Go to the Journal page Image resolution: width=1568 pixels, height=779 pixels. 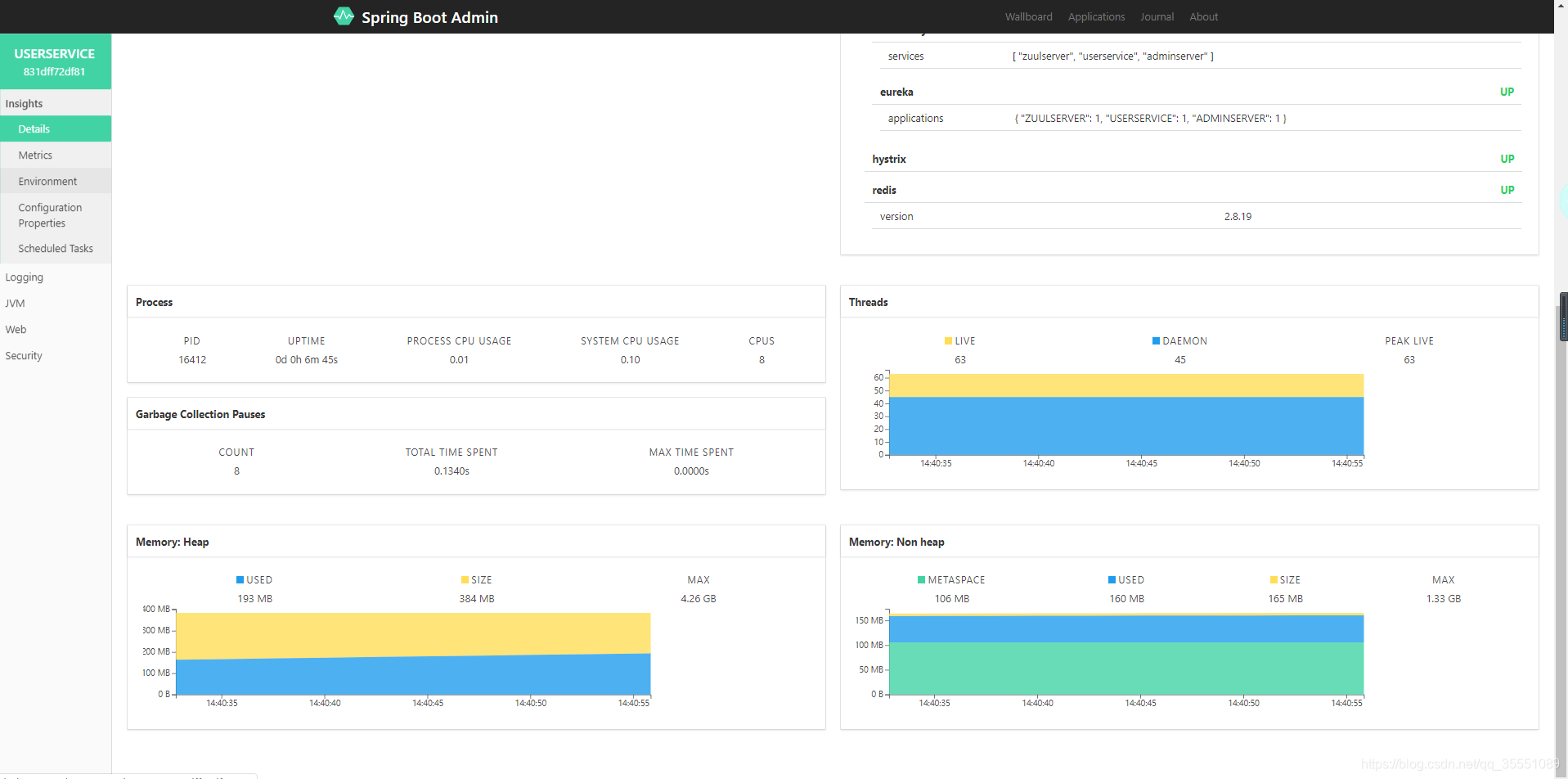coord(1157,17)
